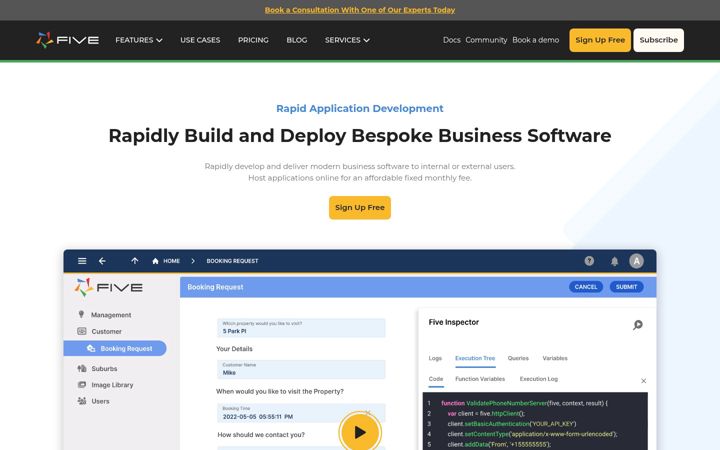Click the Five Inspector search icon
Image resolution: width=720 pixels, height=450 pixels.
click(x=638, y=325)
